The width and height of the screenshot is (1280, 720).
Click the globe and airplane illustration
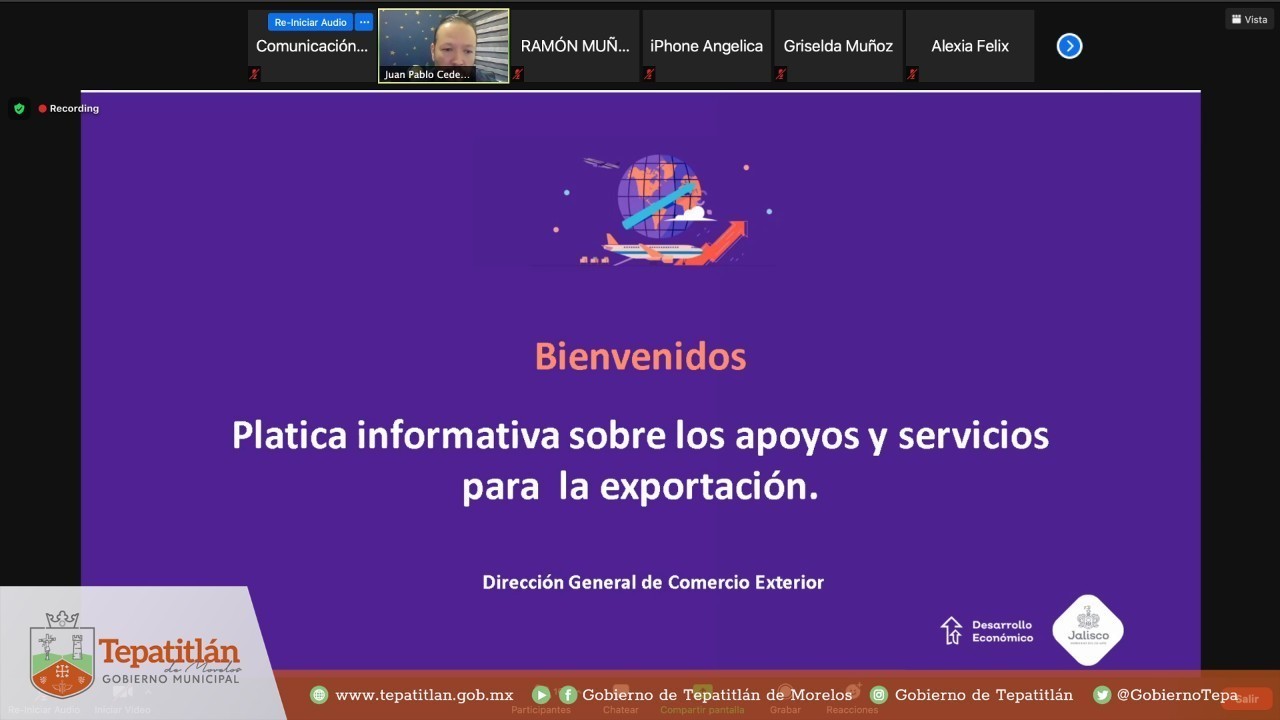coord(664,210)
